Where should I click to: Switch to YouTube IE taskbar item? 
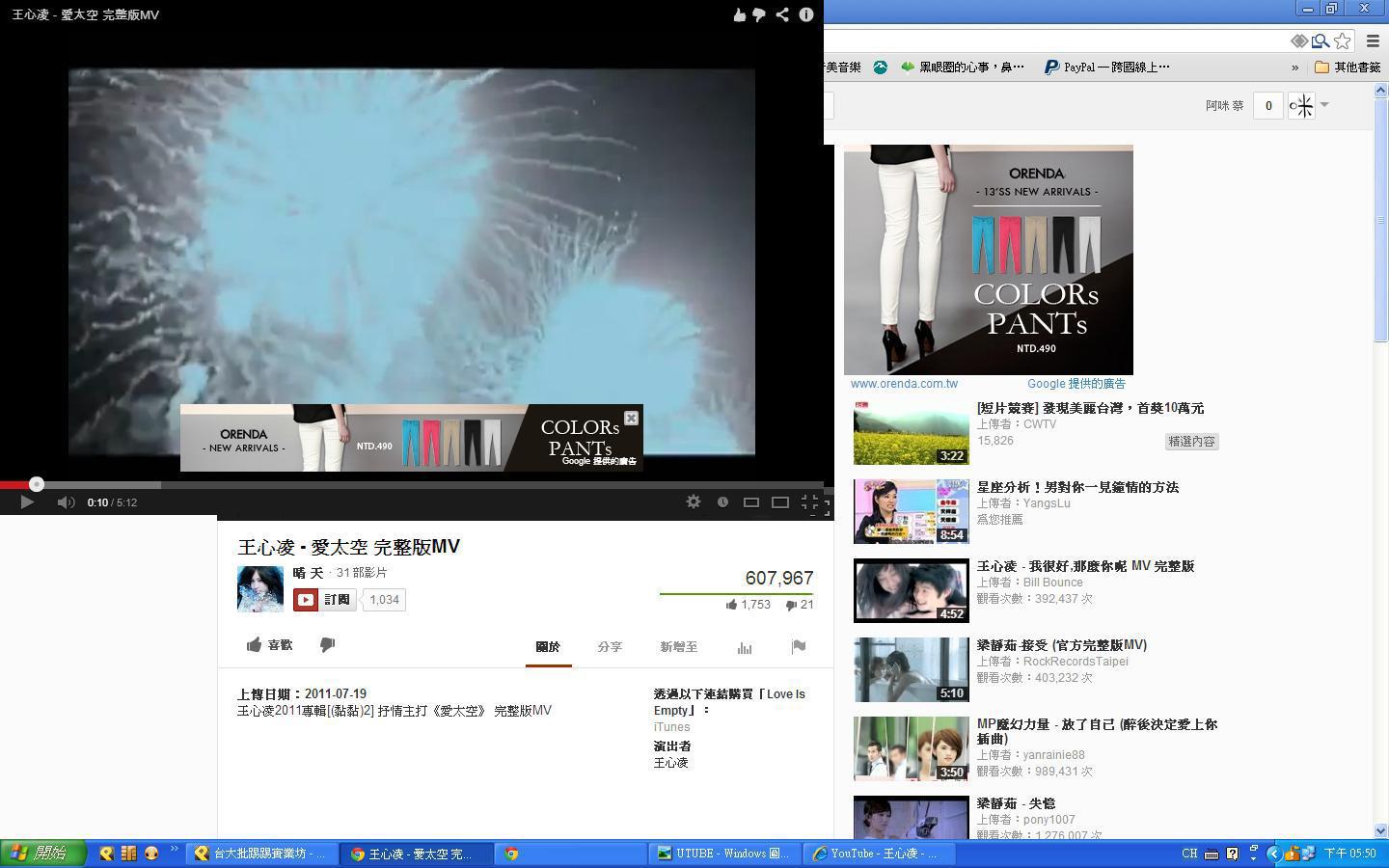[x=878, y=854]
